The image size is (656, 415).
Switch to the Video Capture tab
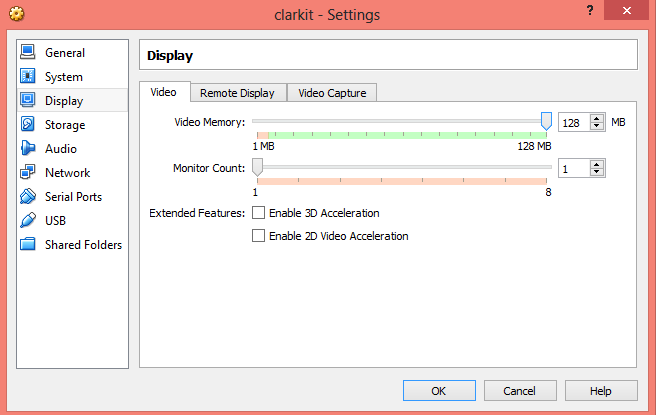tap(332, 93)
